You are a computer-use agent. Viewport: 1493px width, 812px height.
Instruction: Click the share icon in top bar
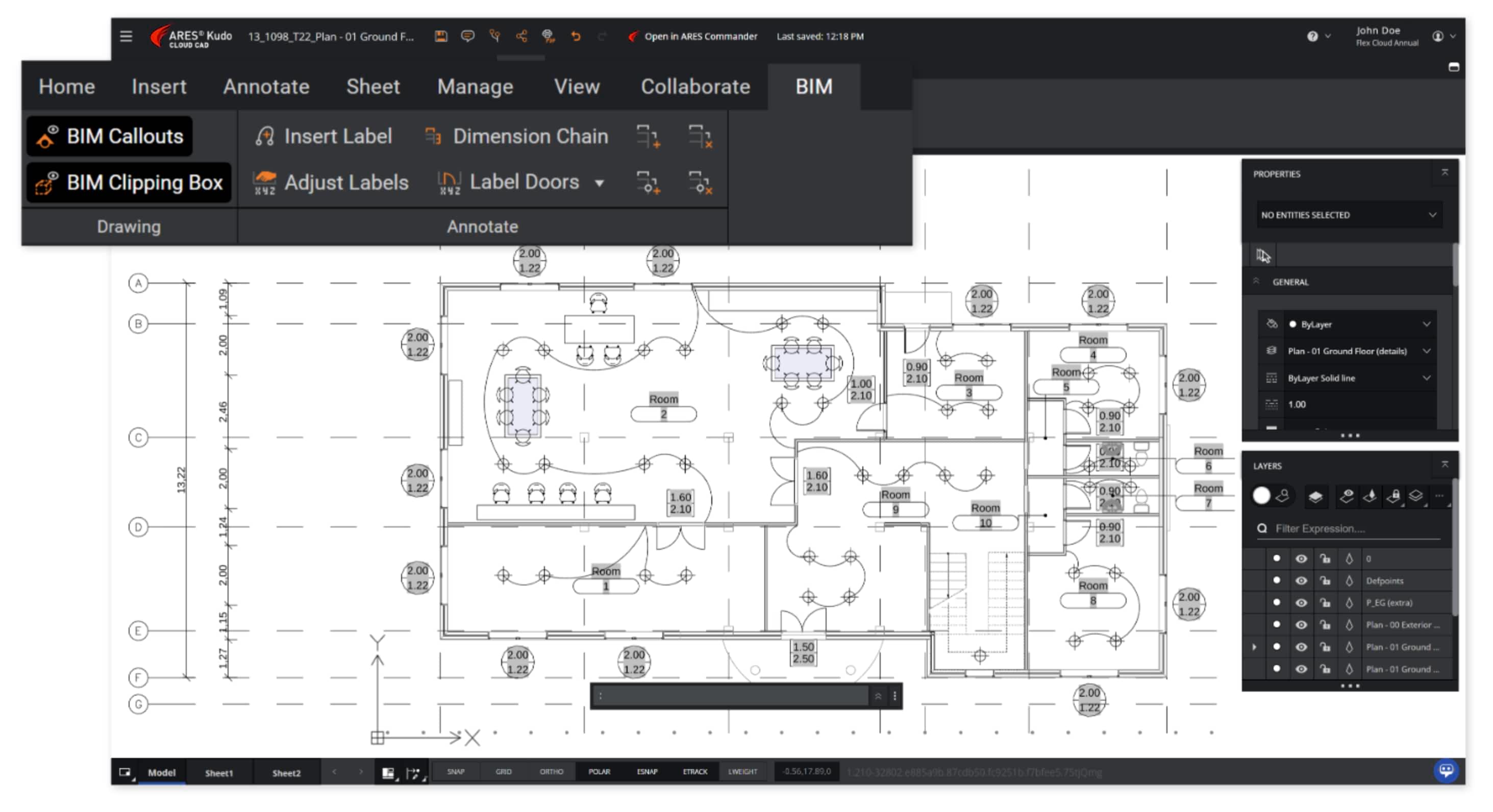point(521,36)
